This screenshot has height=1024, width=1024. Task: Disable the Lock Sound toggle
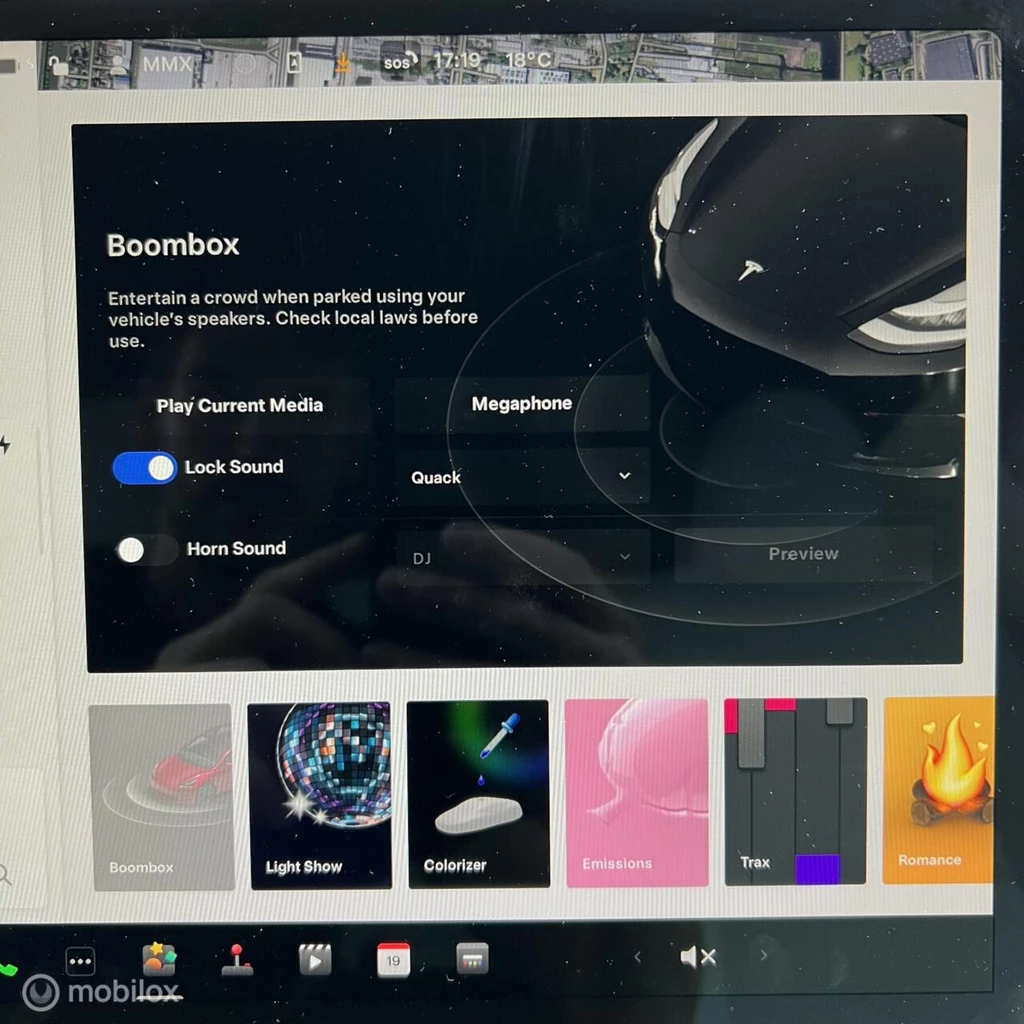point(145,467)
